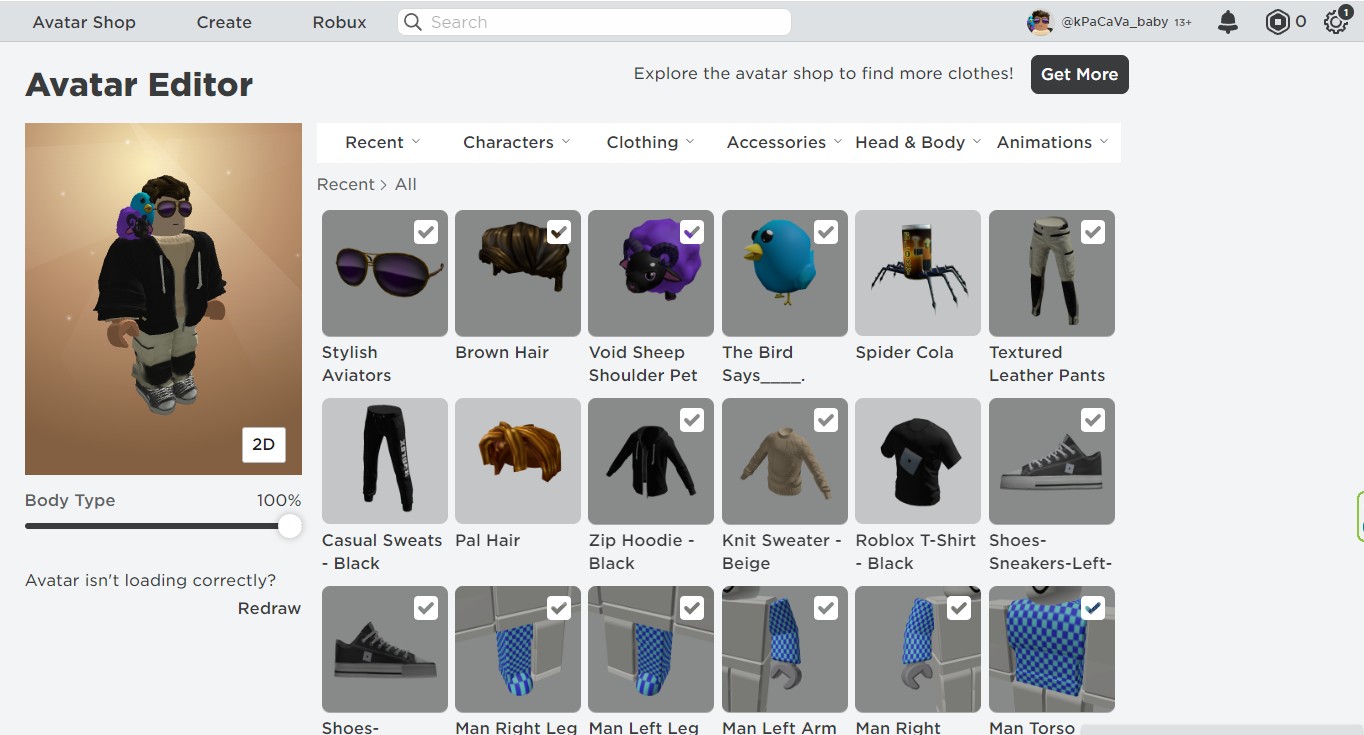Click the Body Type slider handle
The image size is (1364, 735).
290,526
